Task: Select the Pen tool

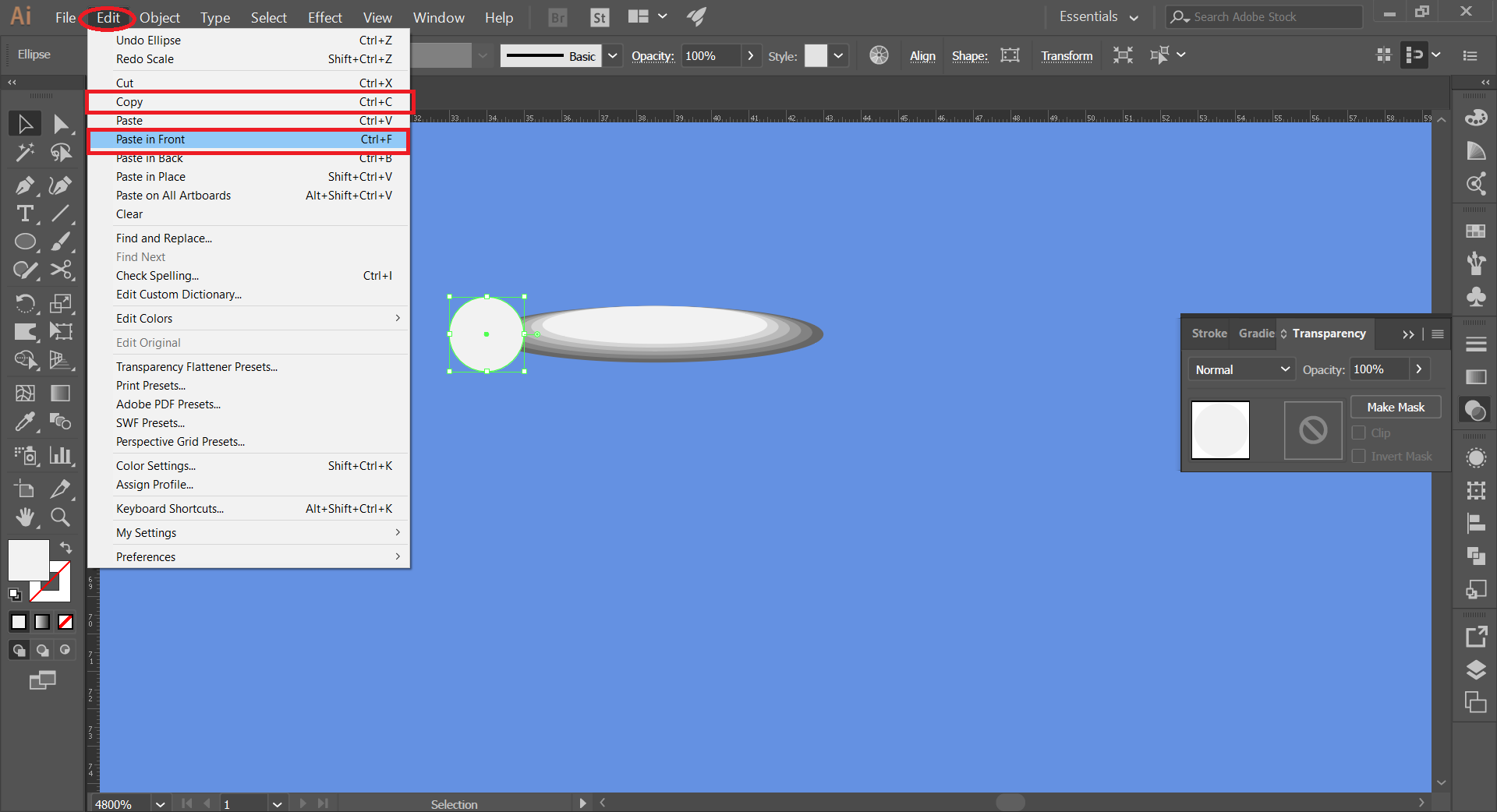Action: 25,185
